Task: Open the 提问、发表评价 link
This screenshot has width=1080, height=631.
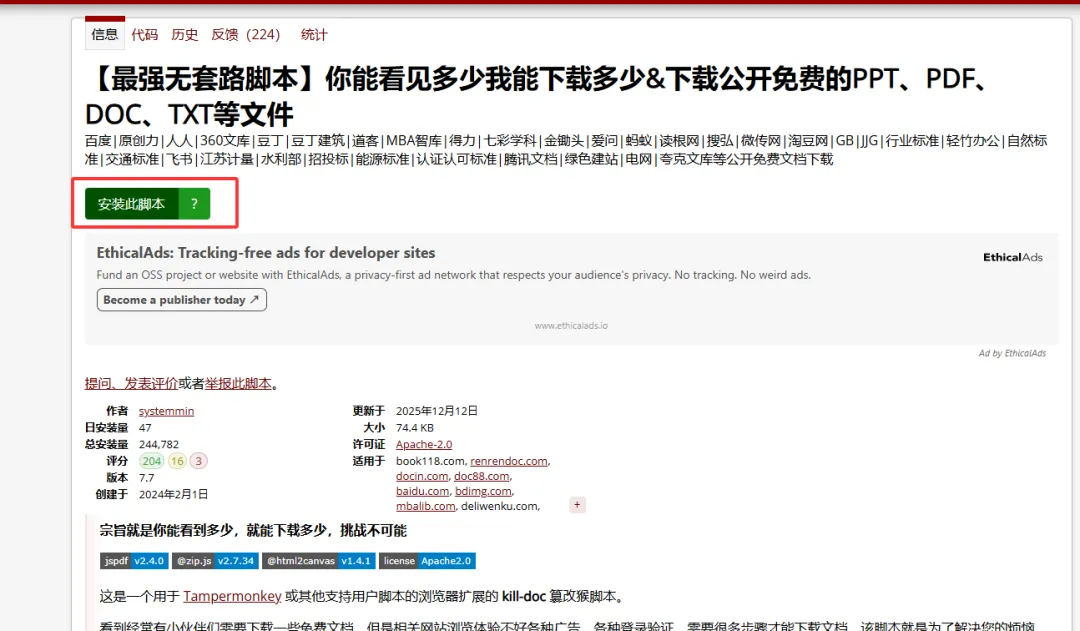Action: [132, 384]
